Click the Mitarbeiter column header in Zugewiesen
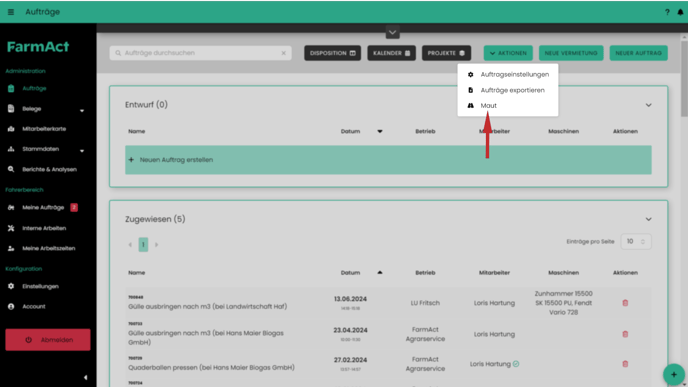The width and height of the screenshot is (688, 387). 494,272
